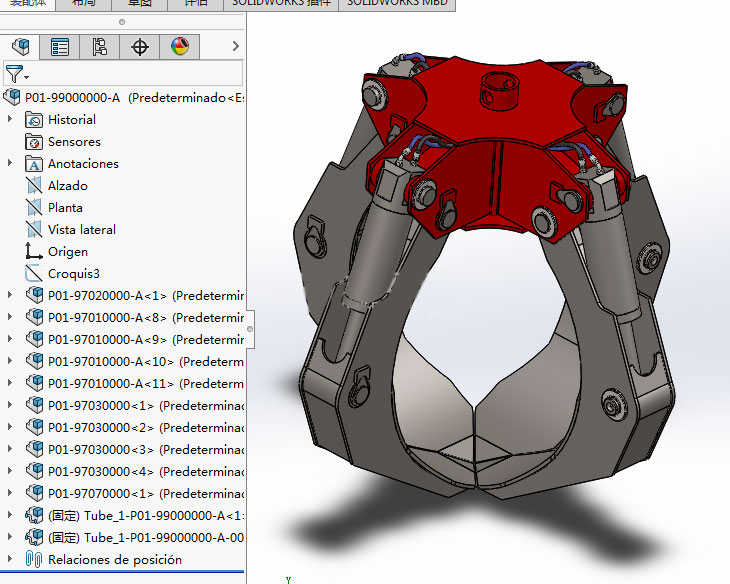Click the tree filter funnel icon
This screenshot has height=584, width=730.
click(x=14, y=74)
